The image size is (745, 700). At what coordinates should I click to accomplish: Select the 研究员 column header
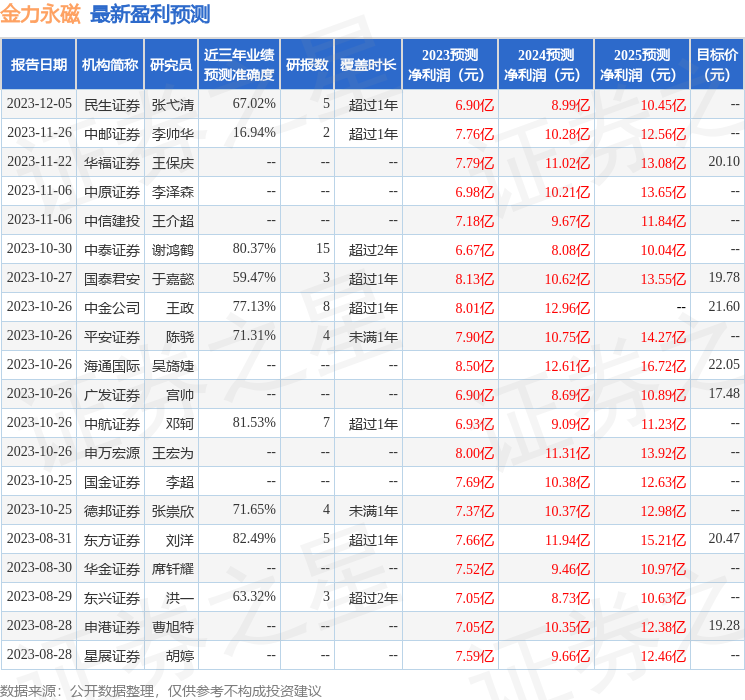point(171,64)
